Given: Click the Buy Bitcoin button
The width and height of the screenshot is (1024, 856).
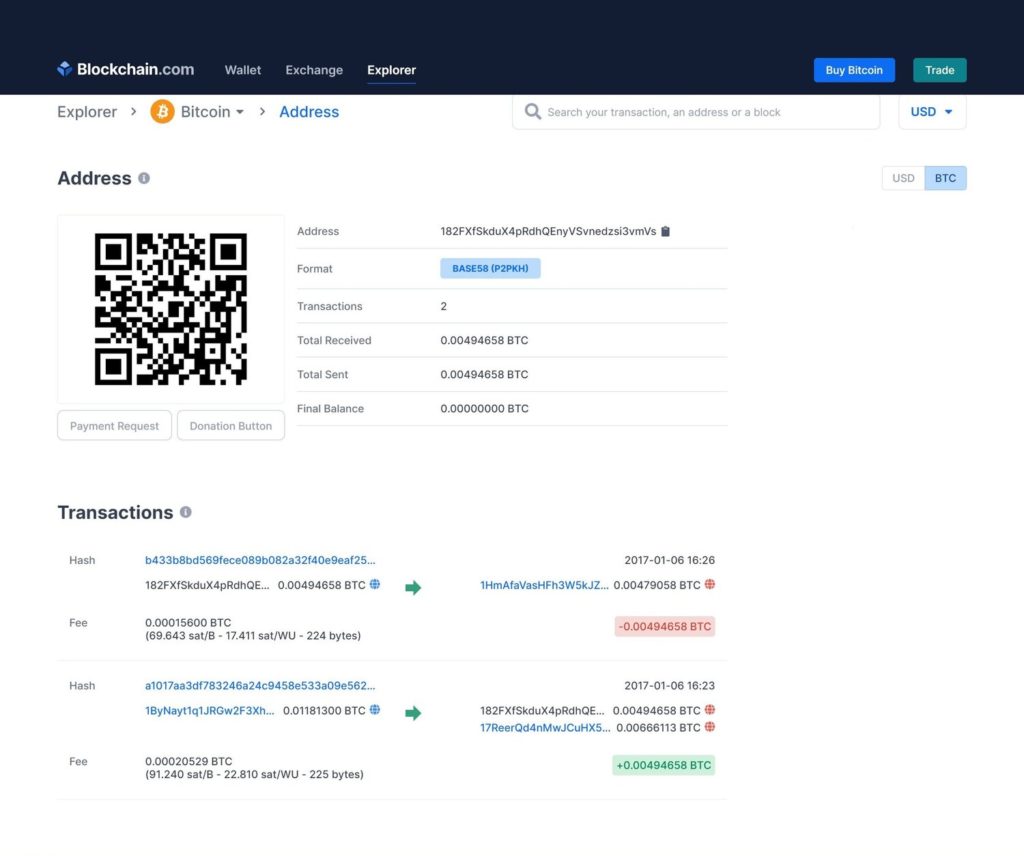Looking at the screenshot, I should pyautogui.click(x=854, y=70).
